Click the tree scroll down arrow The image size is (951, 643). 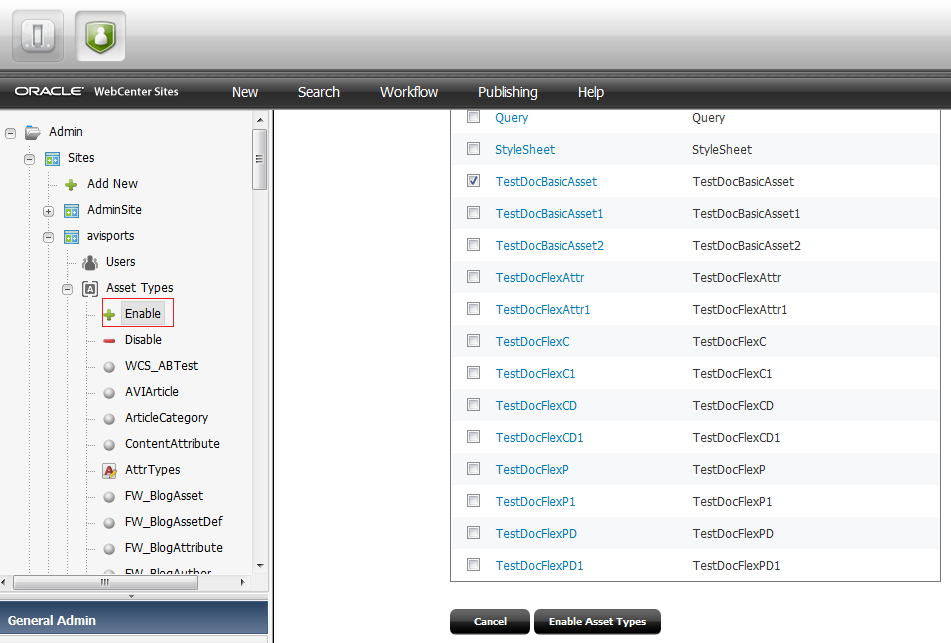260,565
